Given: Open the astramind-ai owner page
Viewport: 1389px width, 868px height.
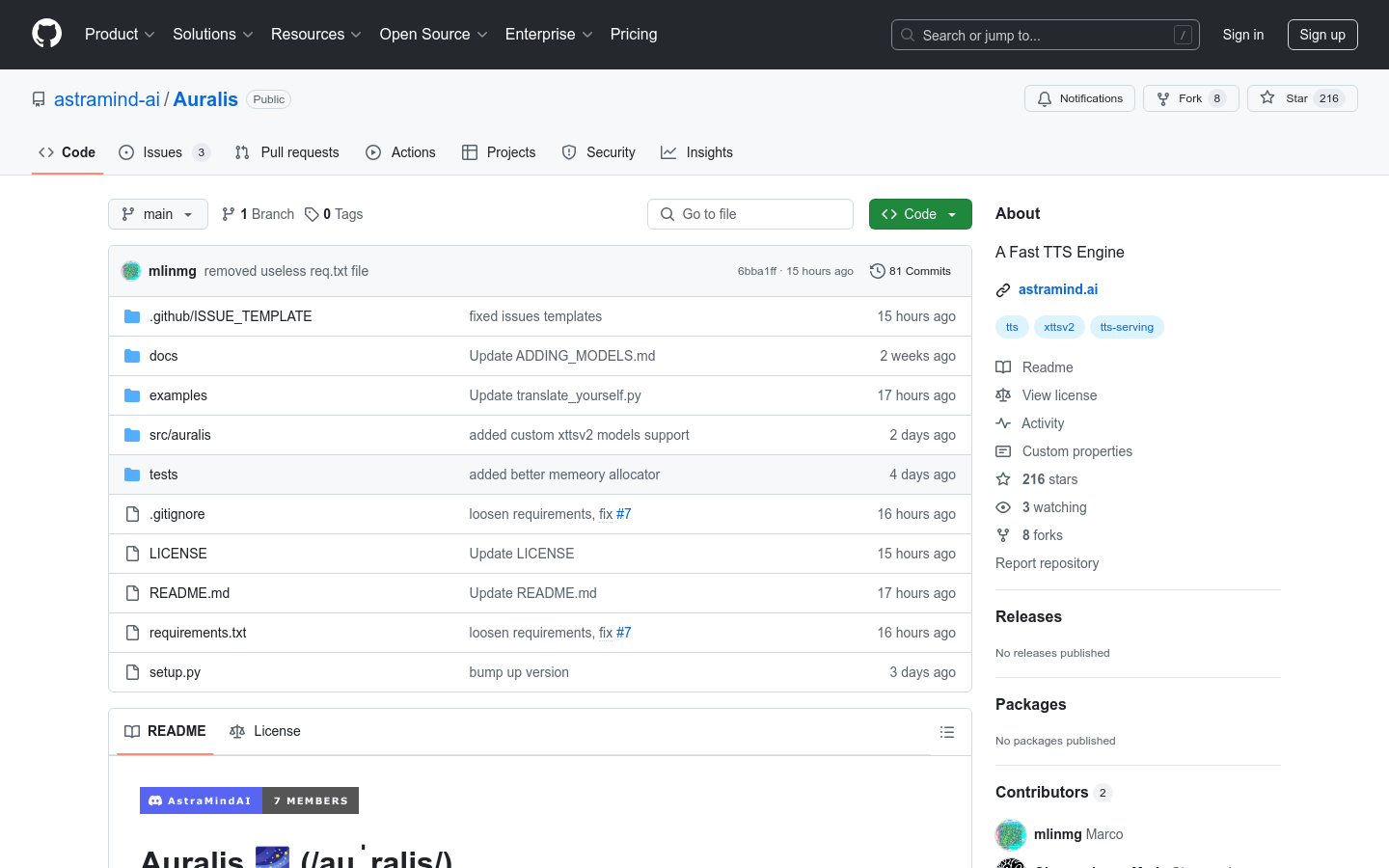Looking at the screenshot, I should [x=107, y=99].
